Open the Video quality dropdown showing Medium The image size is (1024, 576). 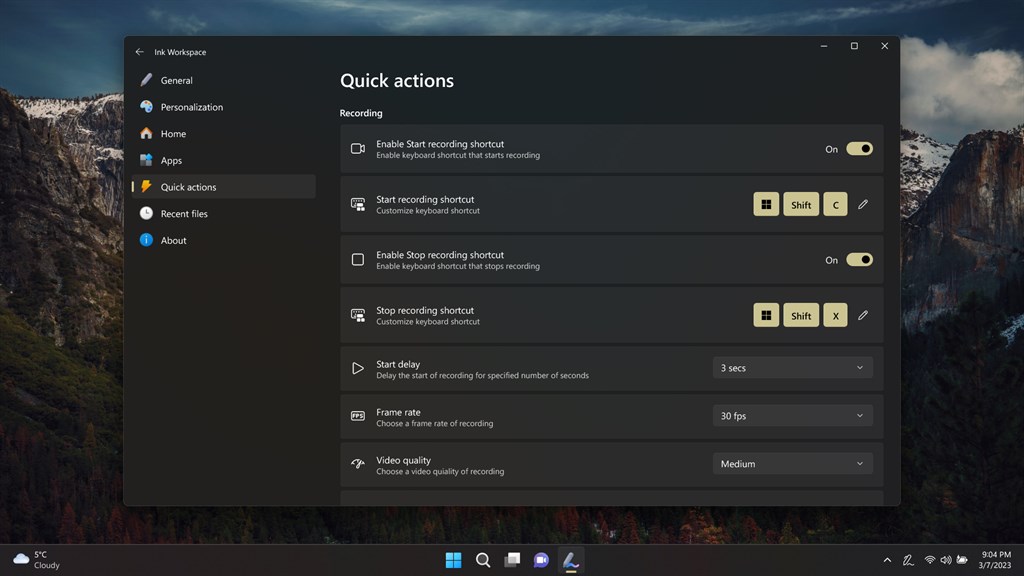point(793,464)
